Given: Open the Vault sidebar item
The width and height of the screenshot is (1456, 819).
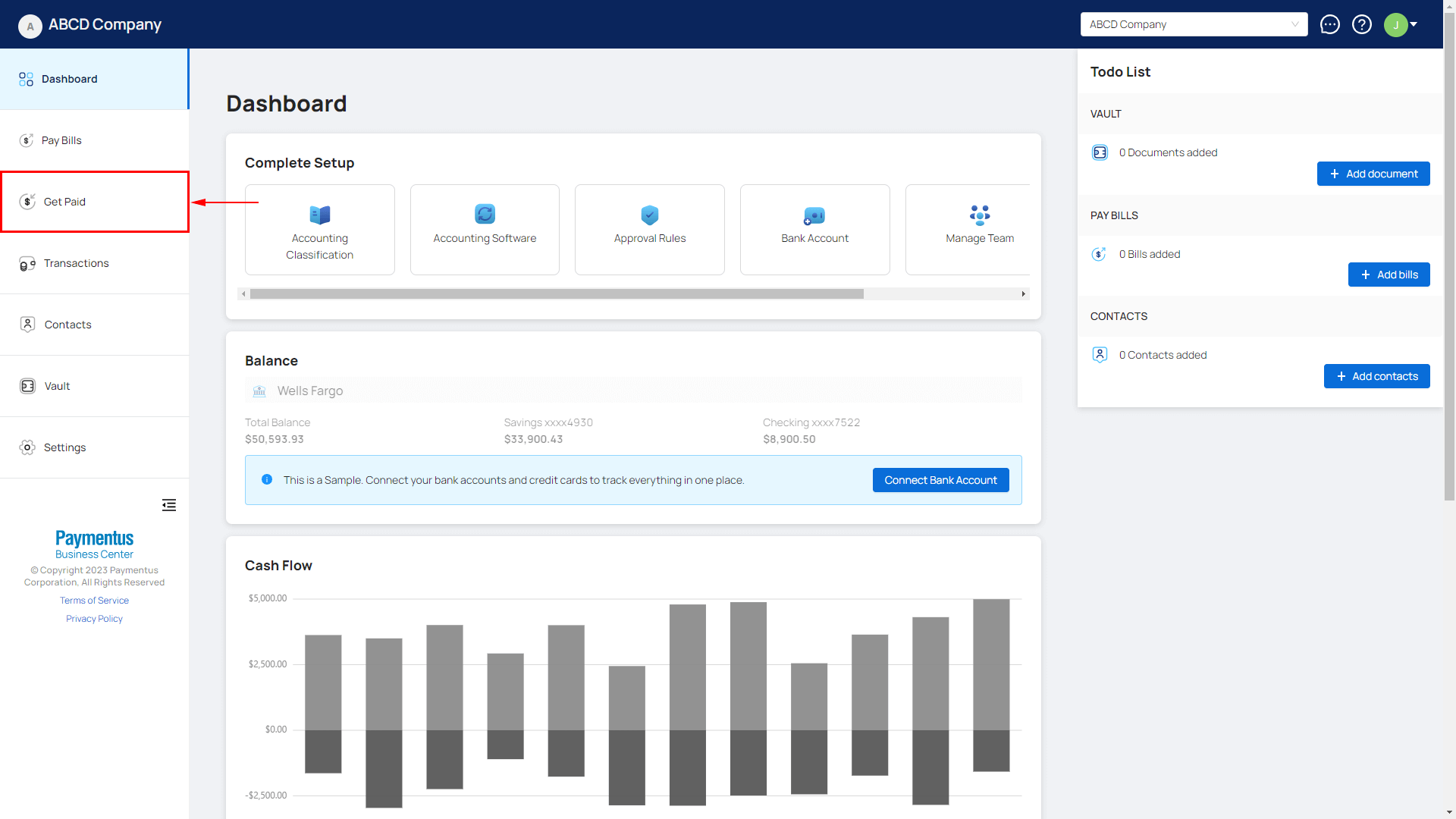Looking at the screenshot, I should [x=57, y=386].
